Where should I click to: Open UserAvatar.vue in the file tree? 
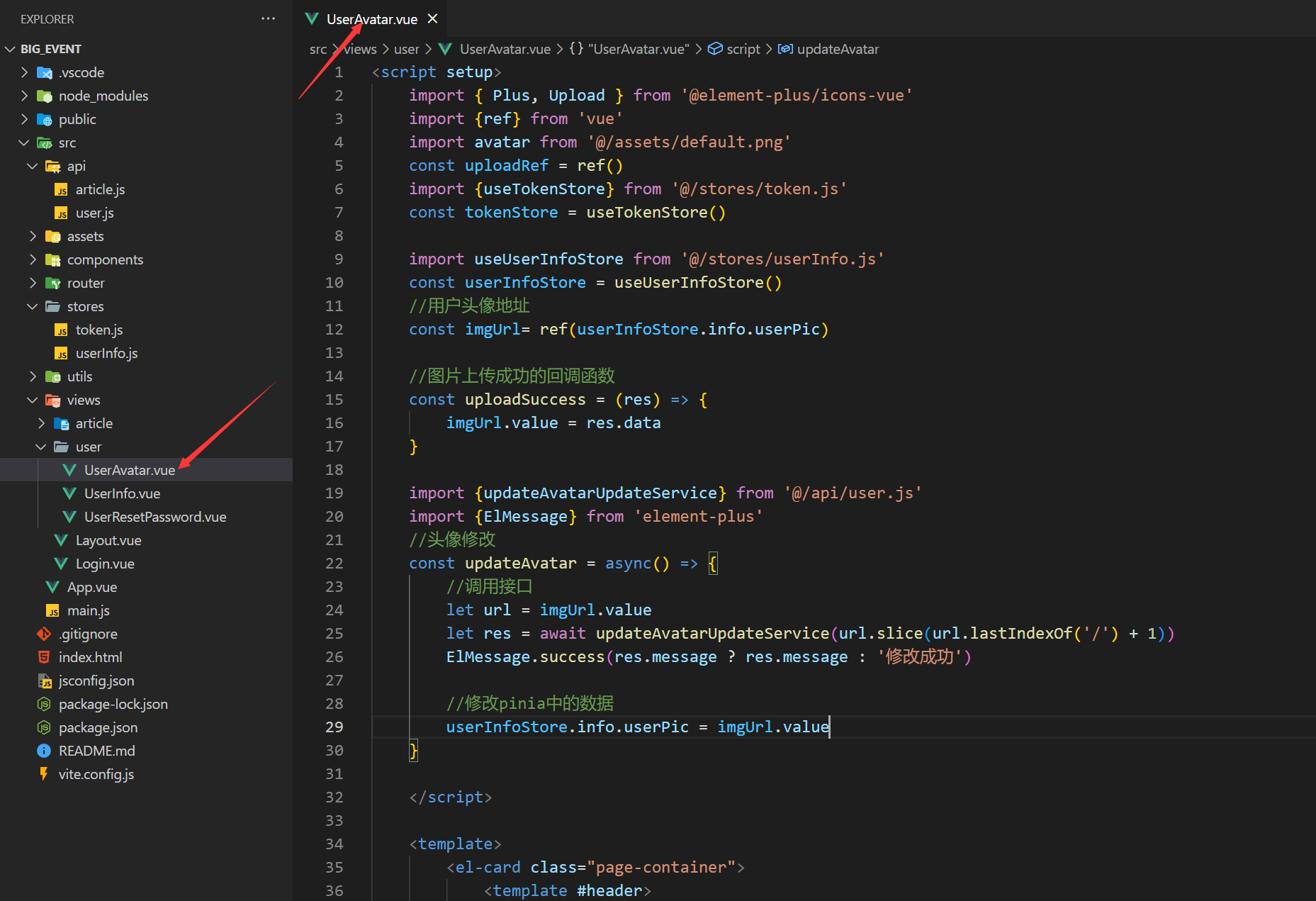pyautogui.click(x=146, y=470)
